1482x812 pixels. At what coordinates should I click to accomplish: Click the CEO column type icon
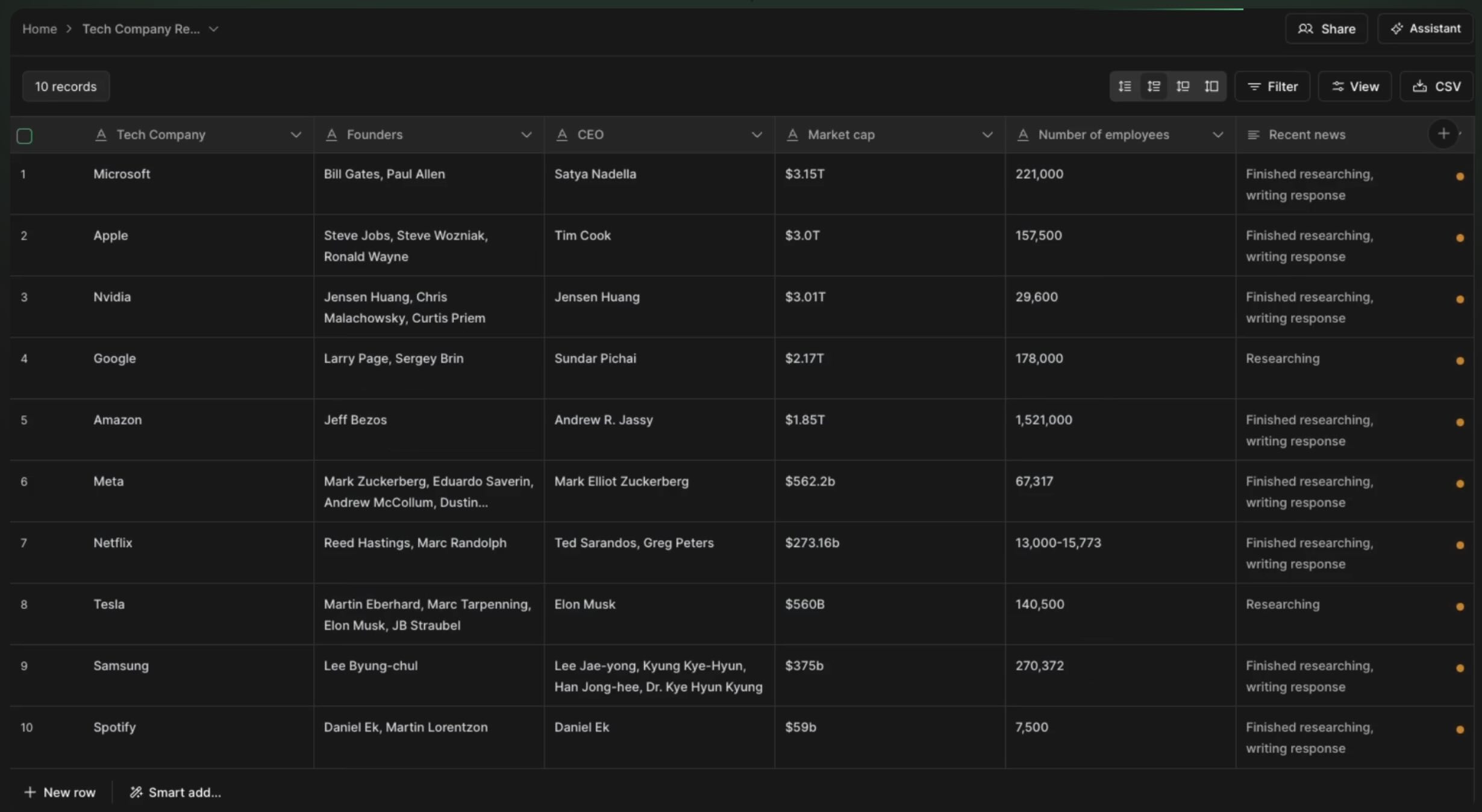coord(562,135)
